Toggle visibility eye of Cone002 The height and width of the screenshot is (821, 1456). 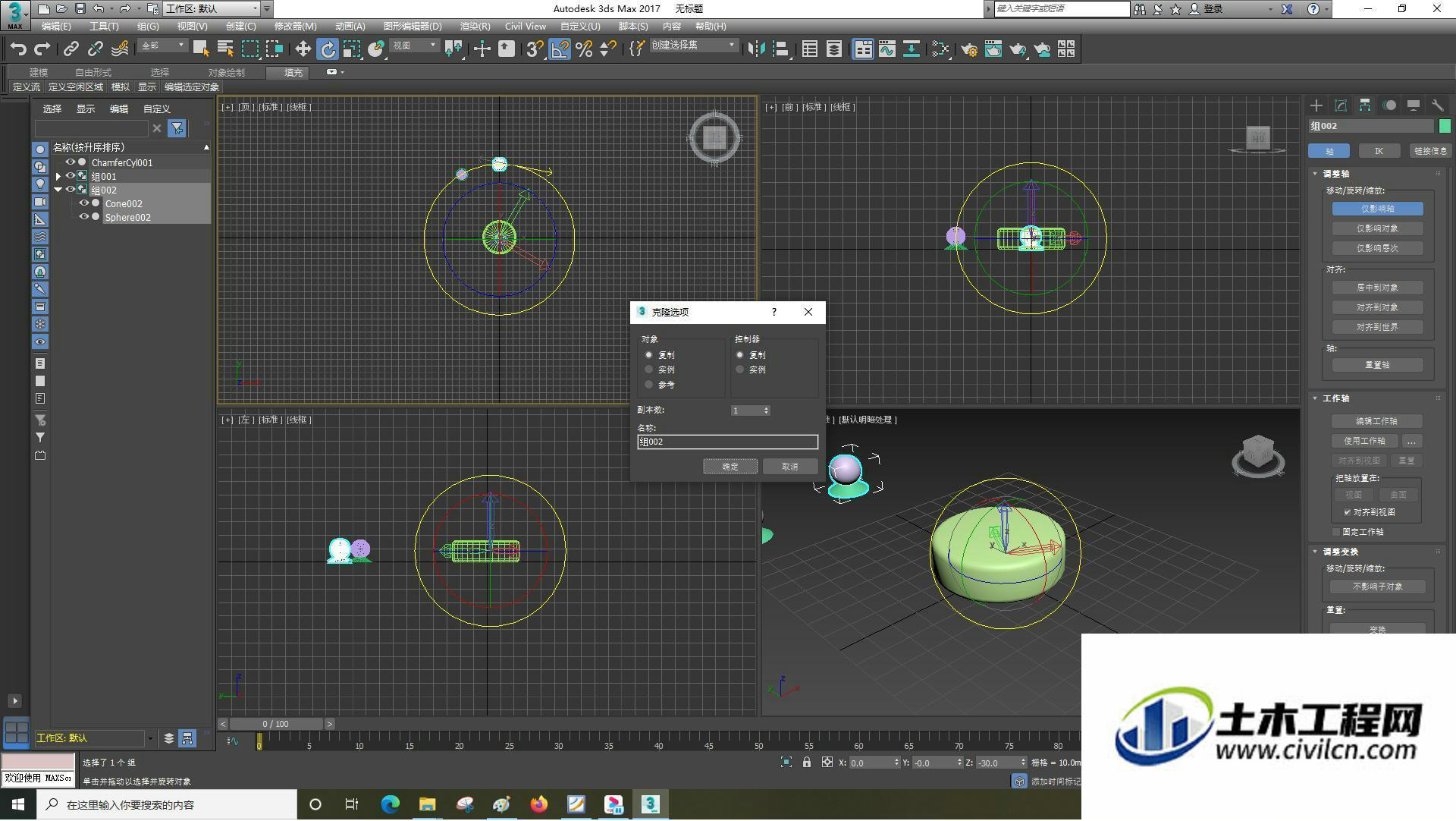click(83, 203)
